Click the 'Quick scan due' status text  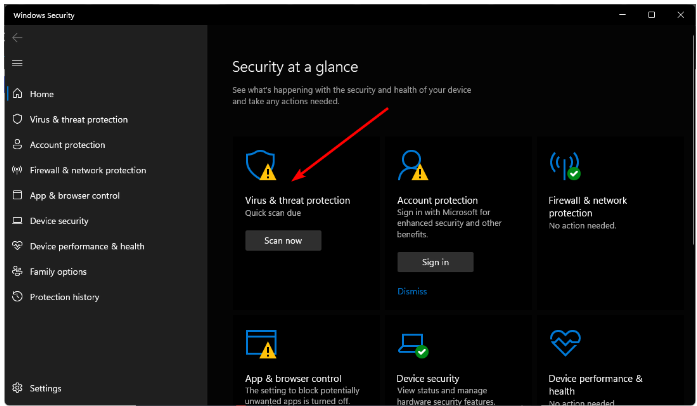point(273,213)
